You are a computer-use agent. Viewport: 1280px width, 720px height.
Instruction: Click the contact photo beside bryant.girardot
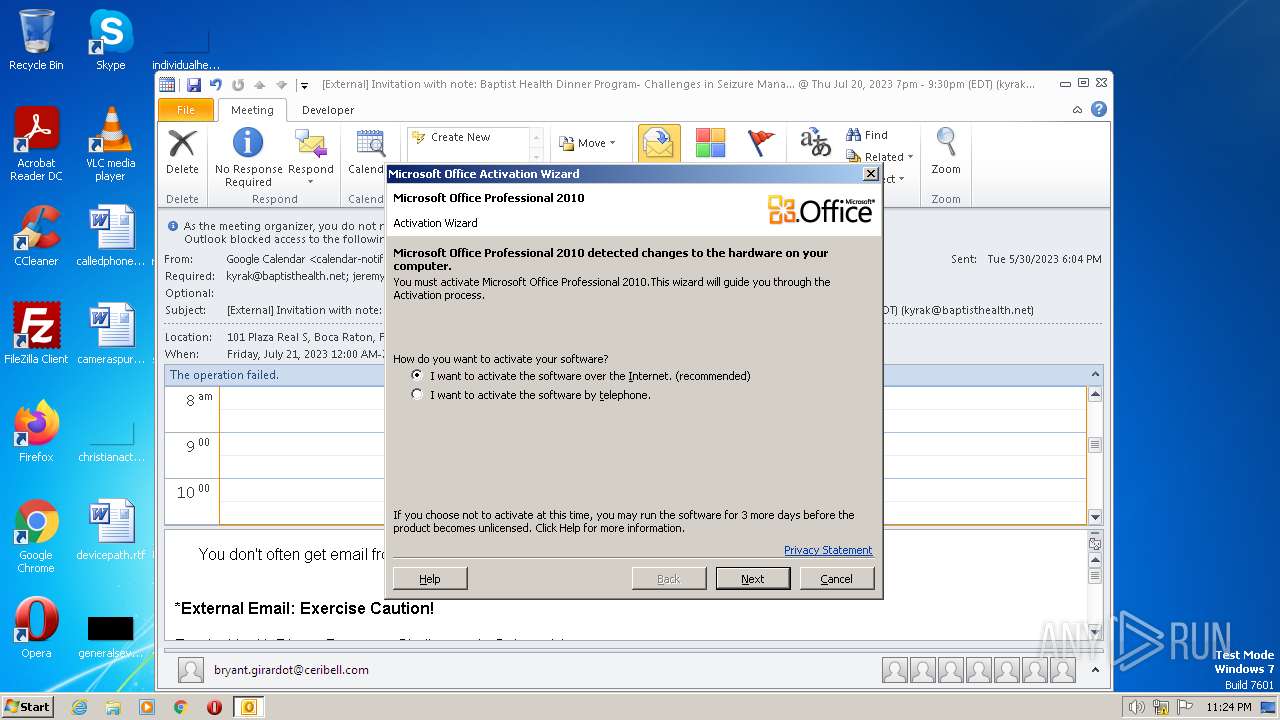191,670
